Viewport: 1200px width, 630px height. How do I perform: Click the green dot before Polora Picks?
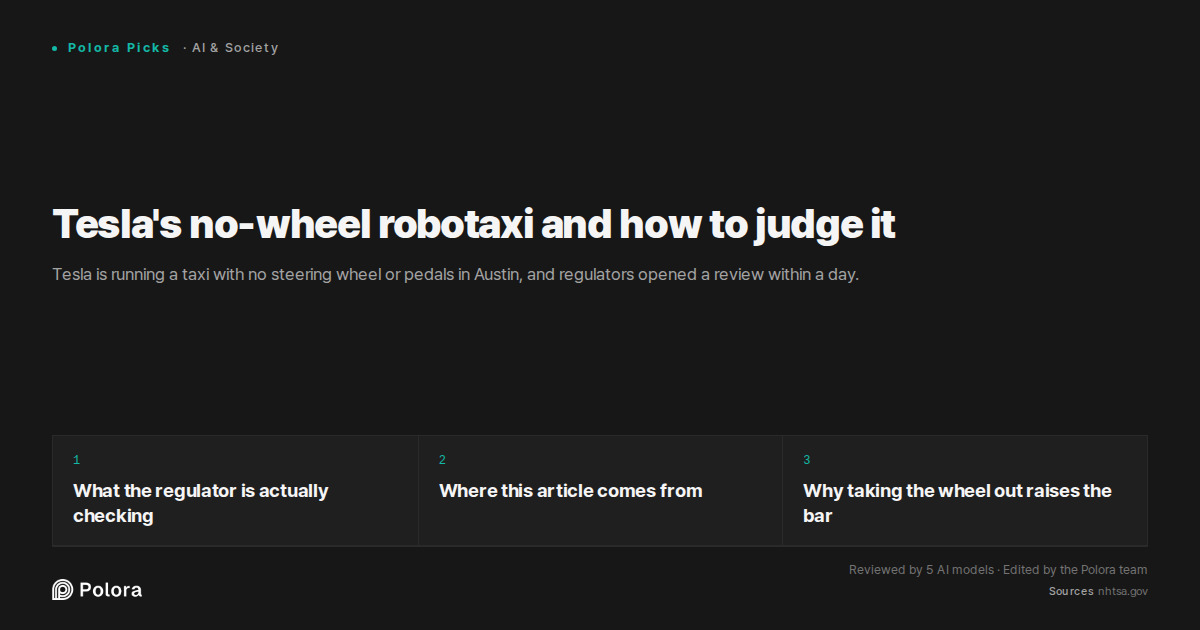(55, 48)
